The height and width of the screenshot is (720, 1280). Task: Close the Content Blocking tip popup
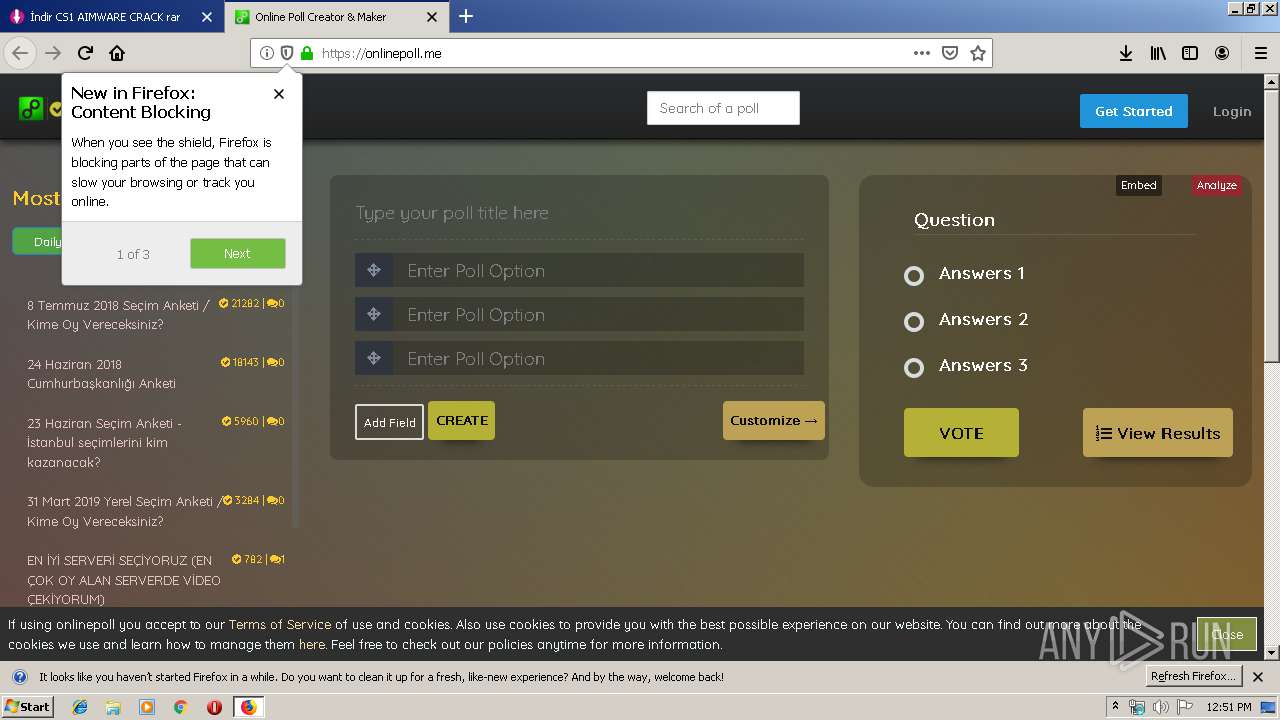click(x=279, y=94)
